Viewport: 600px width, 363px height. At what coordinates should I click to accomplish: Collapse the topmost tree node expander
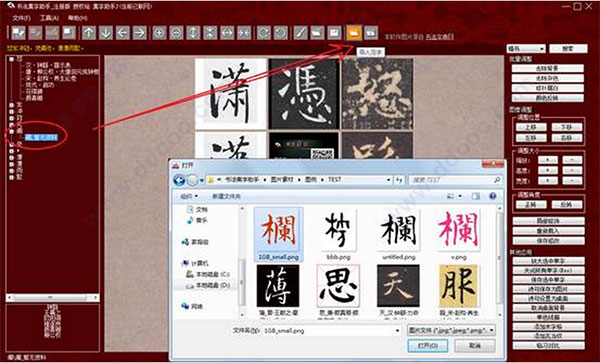coord(12,59)
